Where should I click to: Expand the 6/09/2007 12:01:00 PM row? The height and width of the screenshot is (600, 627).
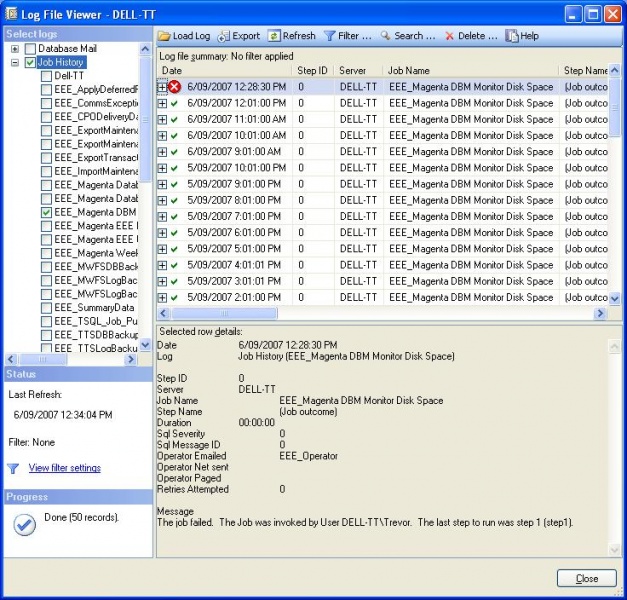[162, 103]
